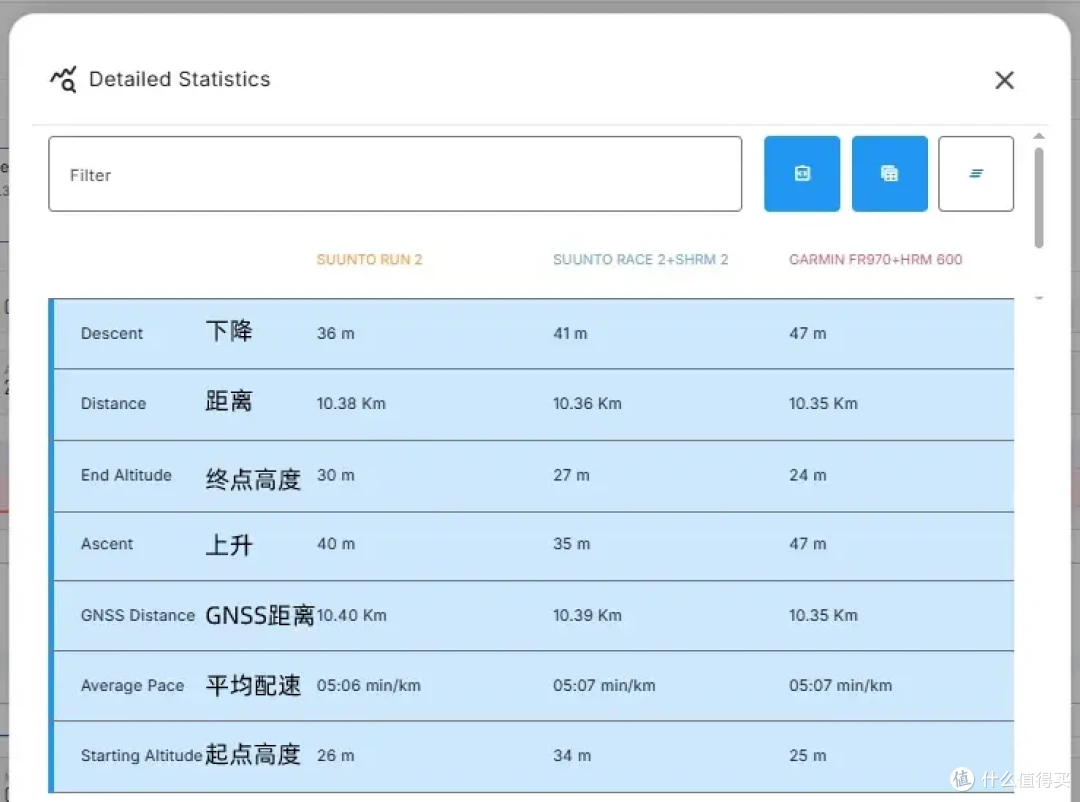Click the 05:06 min/km pace value
The image size is (1080, 802).
point(368,686)
